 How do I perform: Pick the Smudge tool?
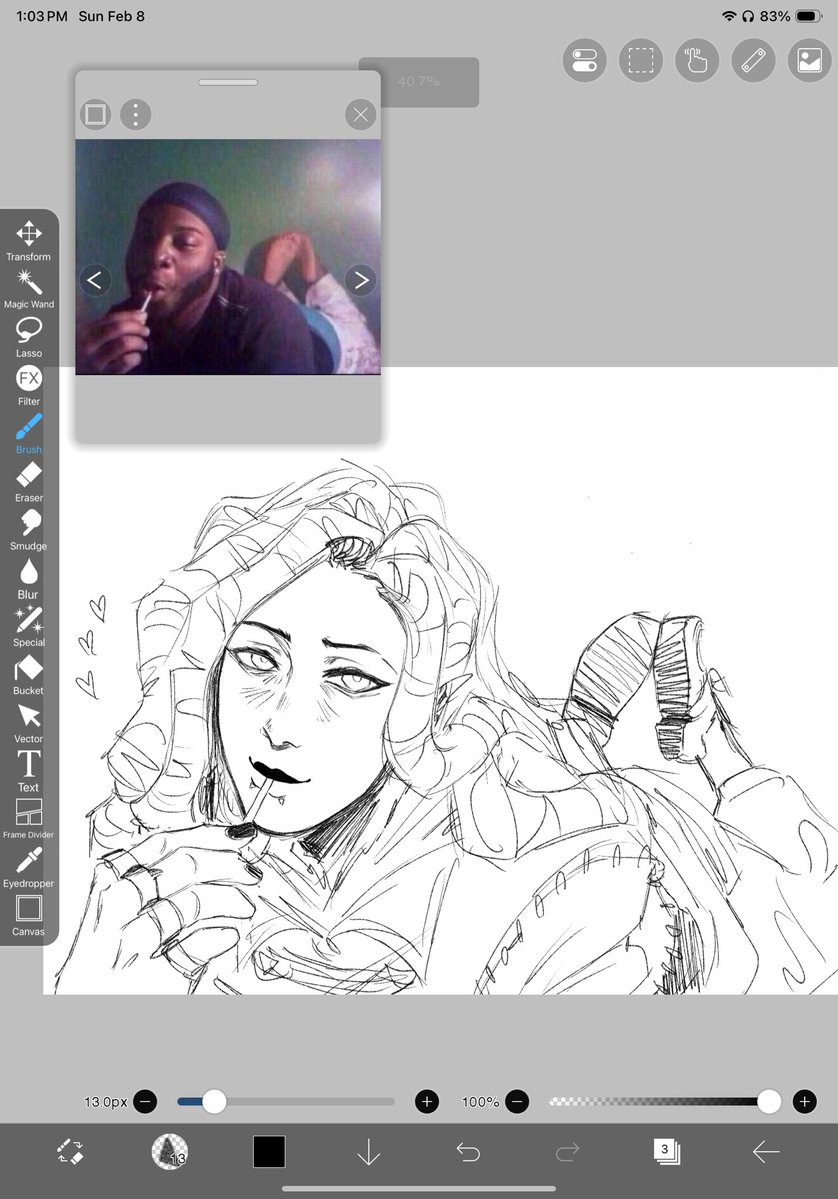(x=28, y=530)
